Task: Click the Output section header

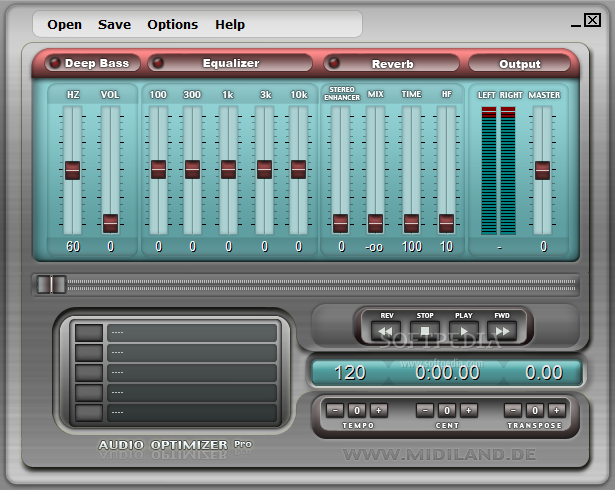Action: click(x=519, y=63)
